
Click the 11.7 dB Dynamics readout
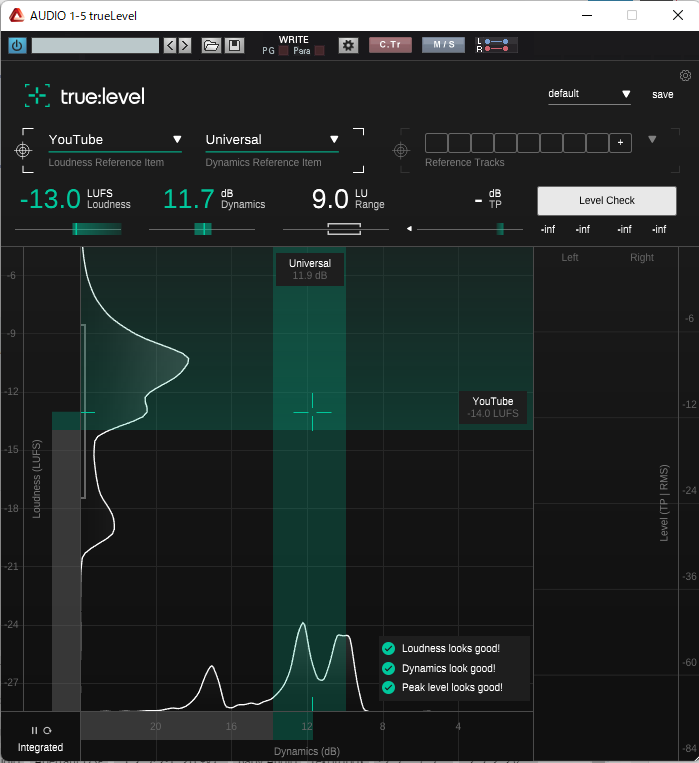point(214,199)
